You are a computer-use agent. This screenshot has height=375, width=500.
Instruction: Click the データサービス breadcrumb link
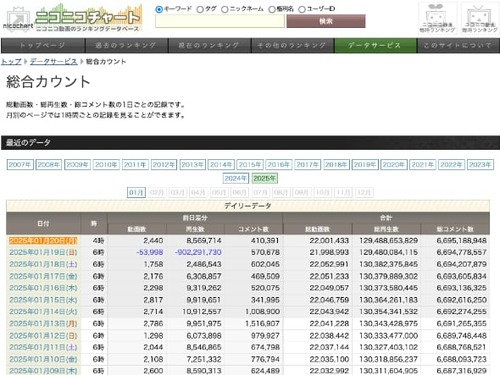click(x=53, y=62)
